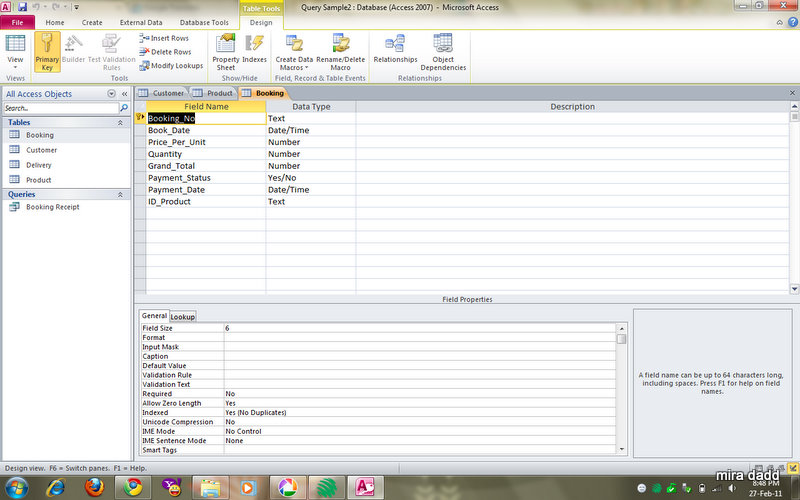The image size is (800, 500).
Task: Click Indexed property Yes (No Duplicates)
Action: (x=420, y=413)
